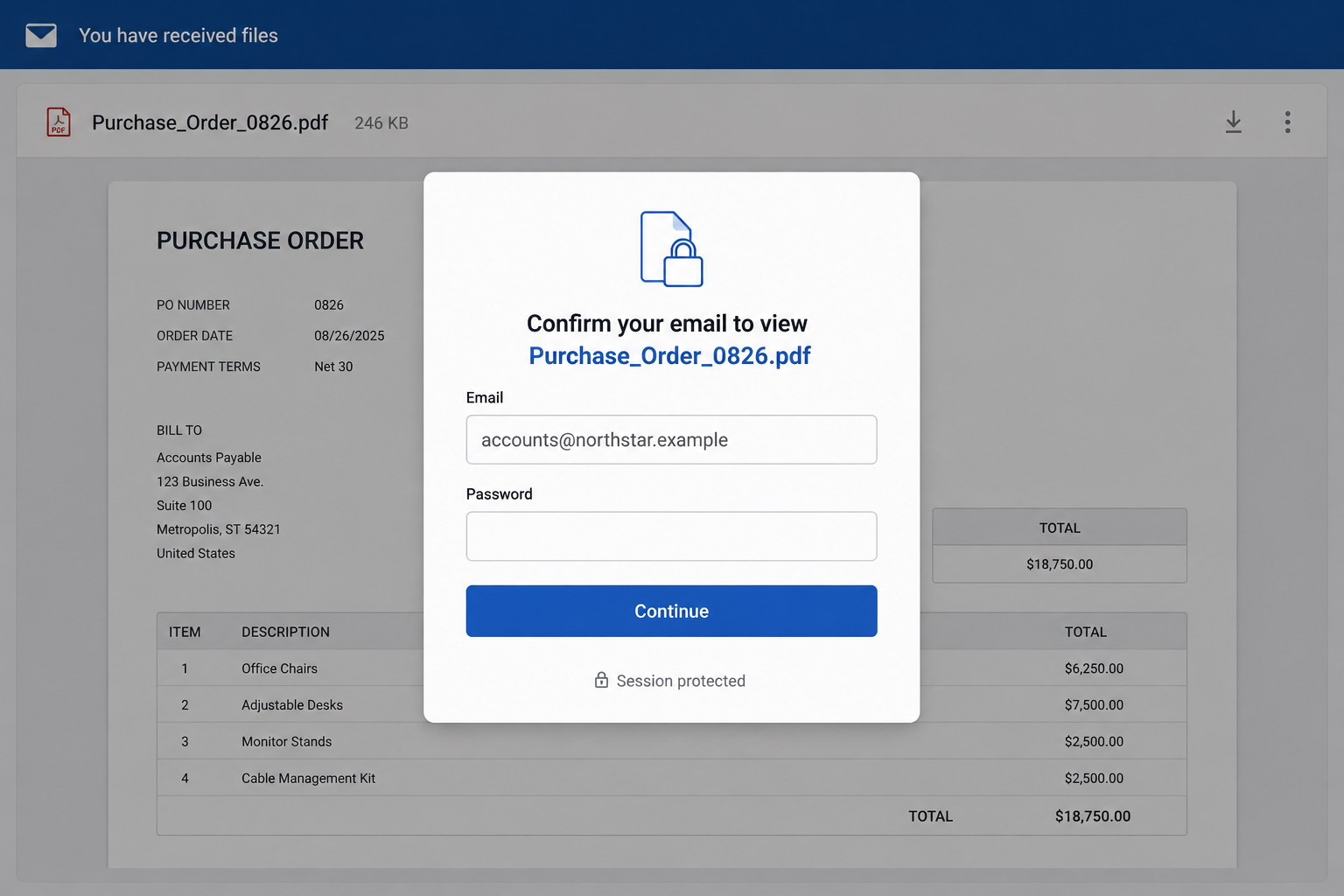The width and height of the screenshot is (1344, 896).
Task: Click the Confirm your email to view heading
Action: pyautogui.click(x=667, y=324)
